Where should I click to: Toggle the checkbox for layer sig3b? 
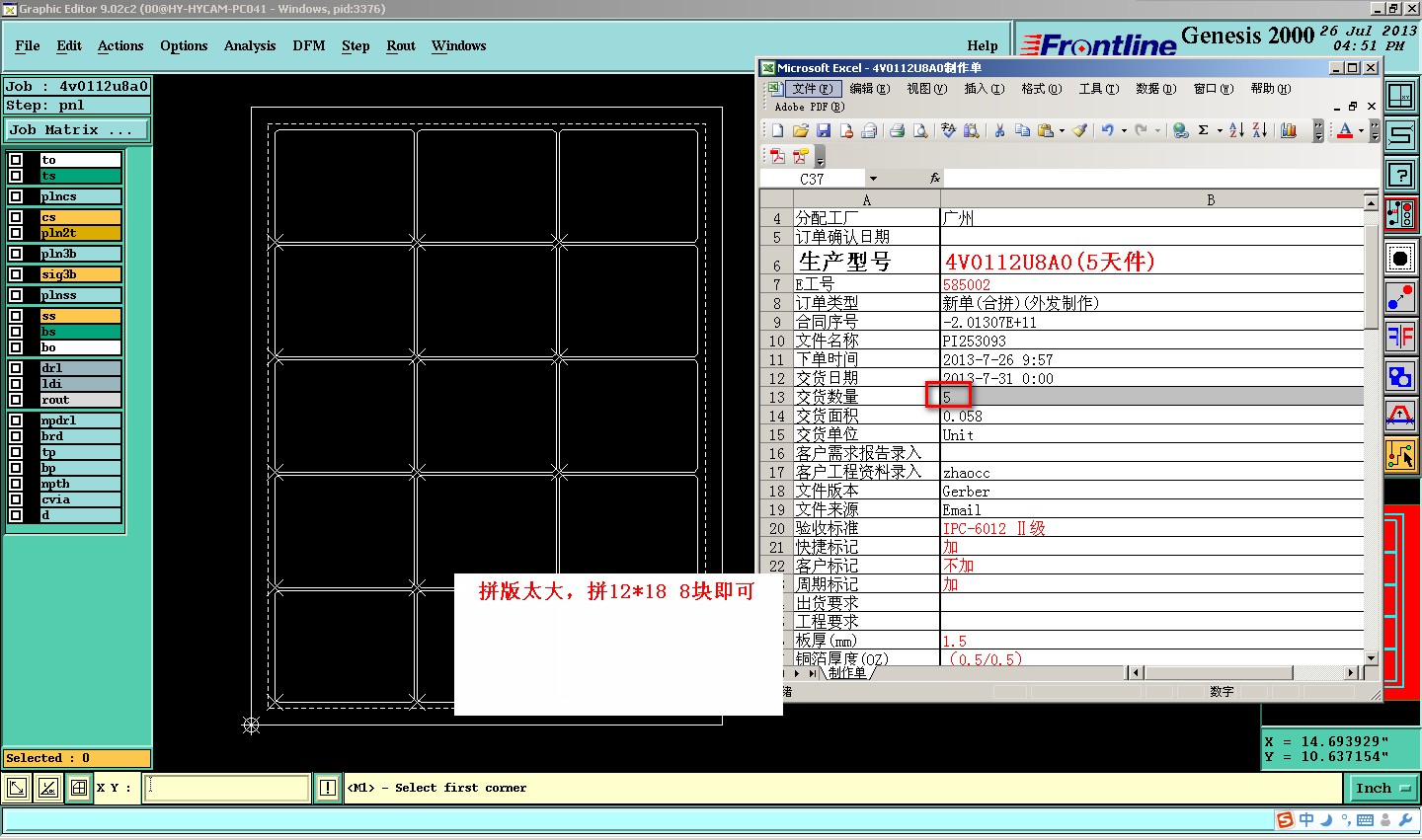tap(16, 274)
